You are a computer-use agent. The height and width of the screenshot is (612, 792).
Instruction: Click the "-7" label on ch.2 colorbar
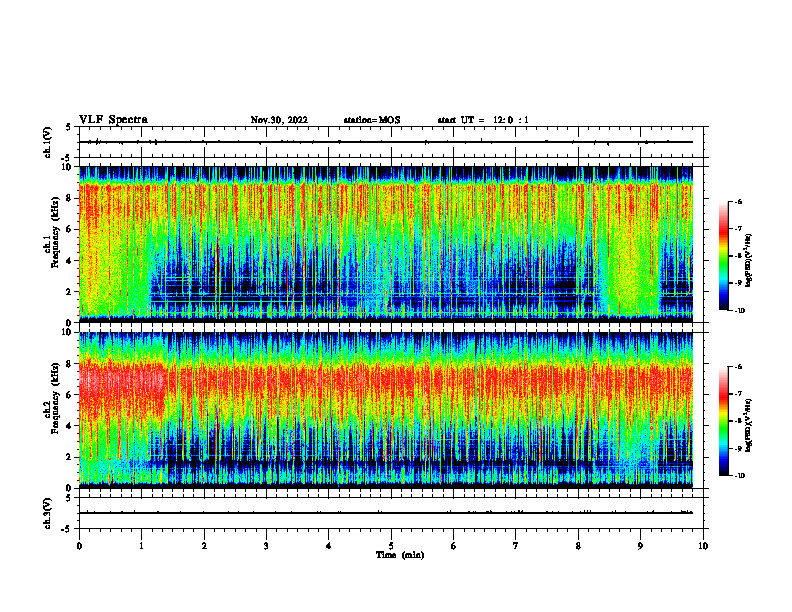(x=738, y=394)
